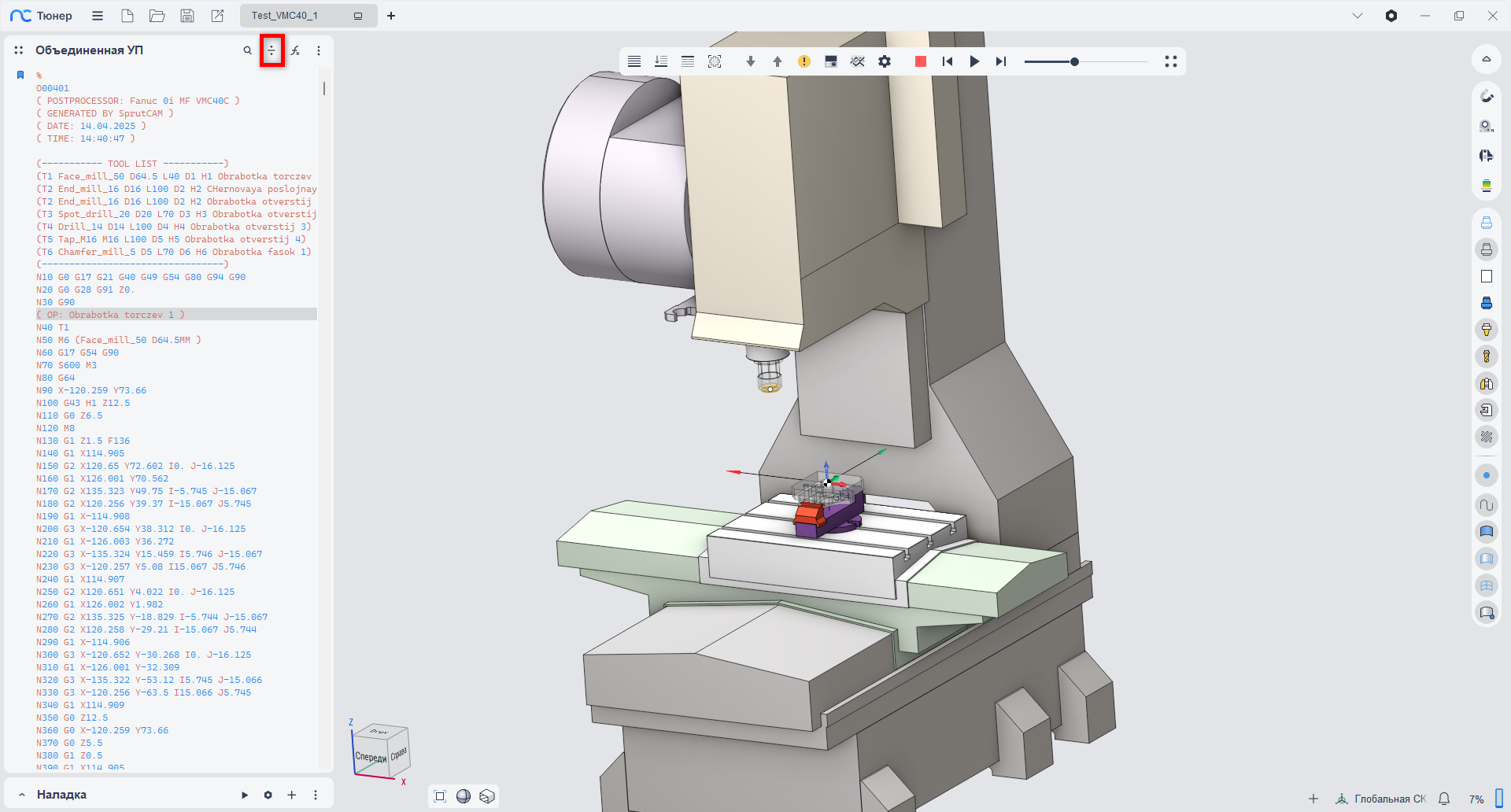The width and height of the screenshot is (1511, 812).
Task: Click the Спереди face of the view cube
Action: pyautogui.click(x=370, y=756)
